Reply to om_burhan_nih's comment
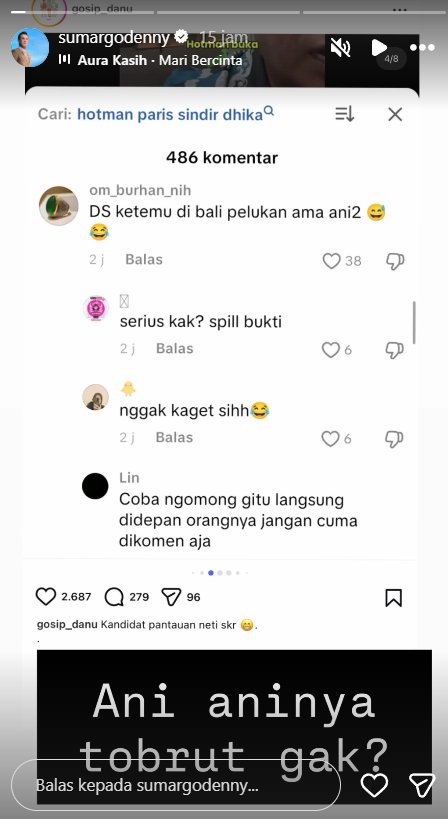448x819 pixels. [144, 260]
